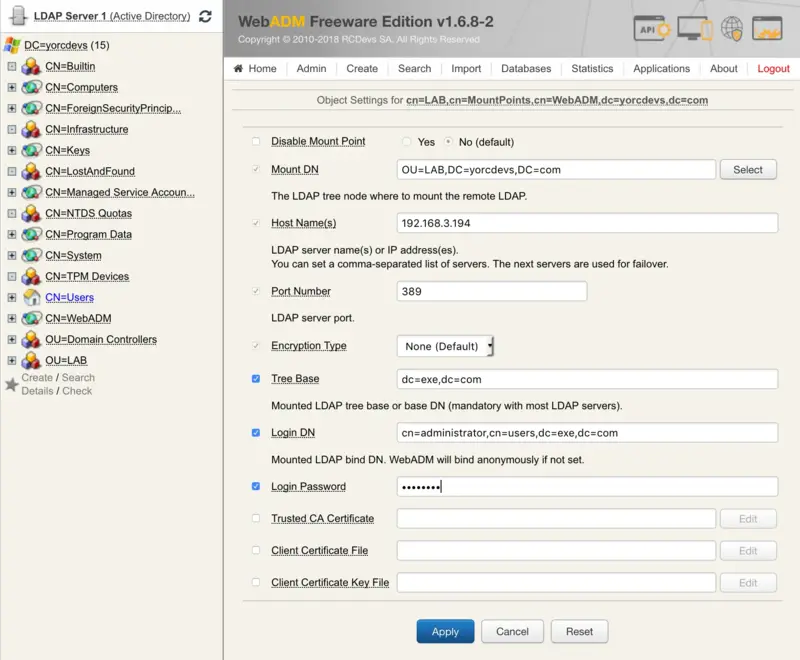Select Yes for Disable Mount Point
The width and height of the screenshot is (800, 660).
pos(407,142)
